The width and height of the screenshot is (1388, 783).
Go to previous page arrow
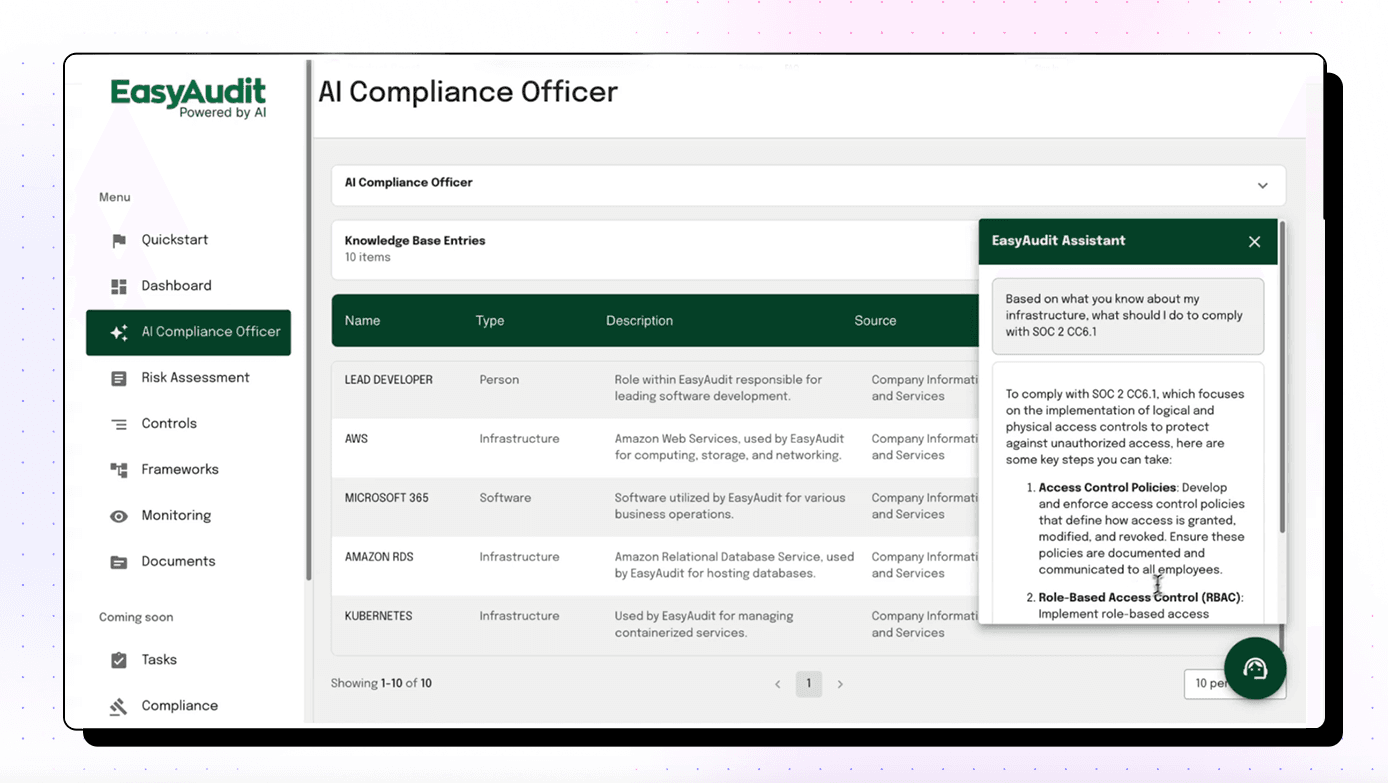point(778,685)
